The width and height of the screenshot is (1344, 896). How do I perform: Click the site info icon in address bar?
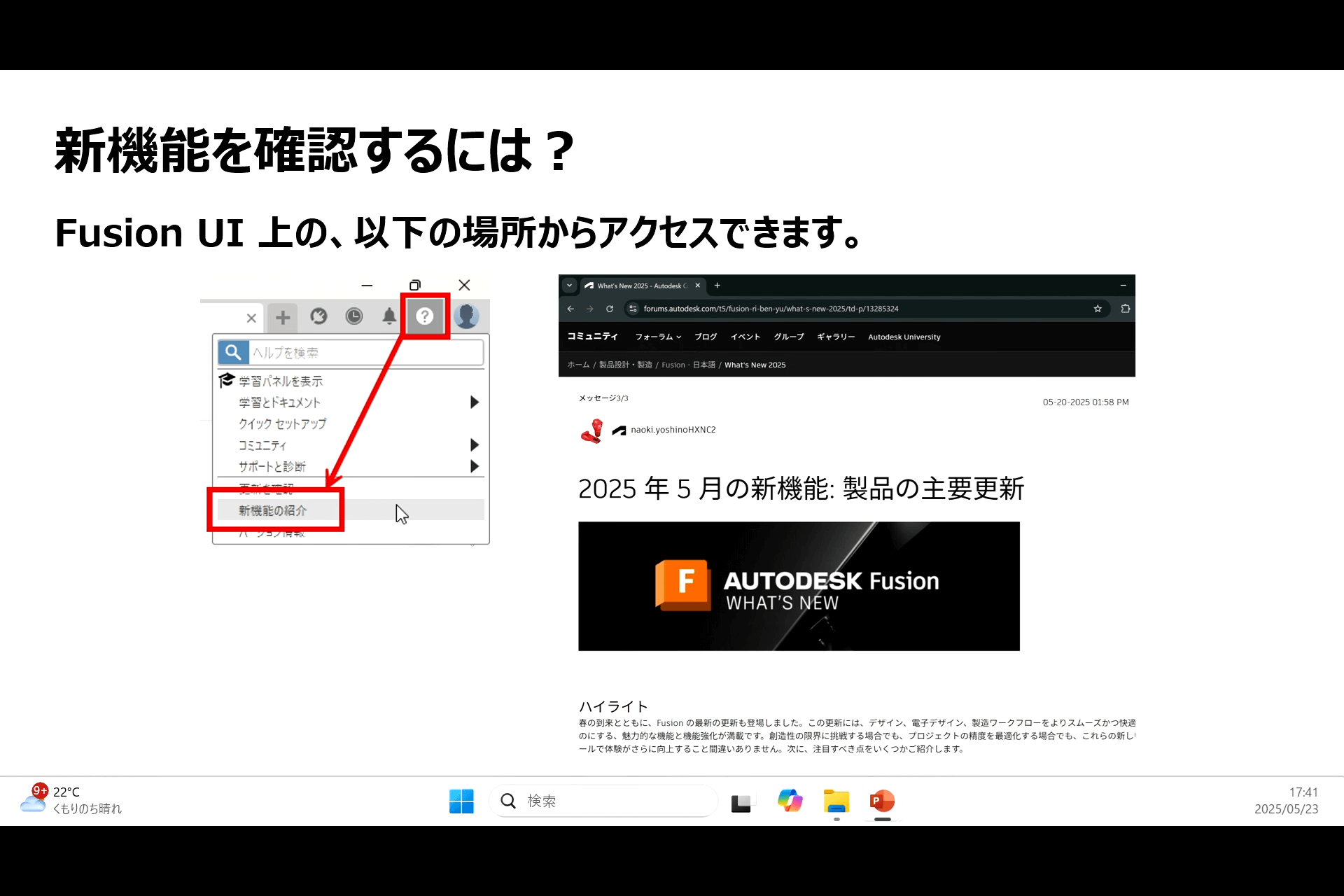pos(633,309)
